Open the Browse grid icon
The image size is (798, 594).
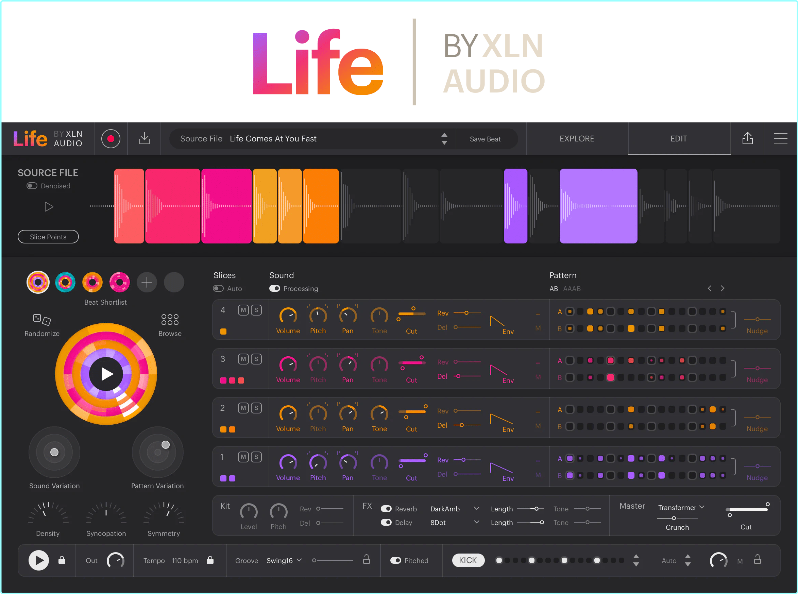pyautogui.click(x=169, y=320)
